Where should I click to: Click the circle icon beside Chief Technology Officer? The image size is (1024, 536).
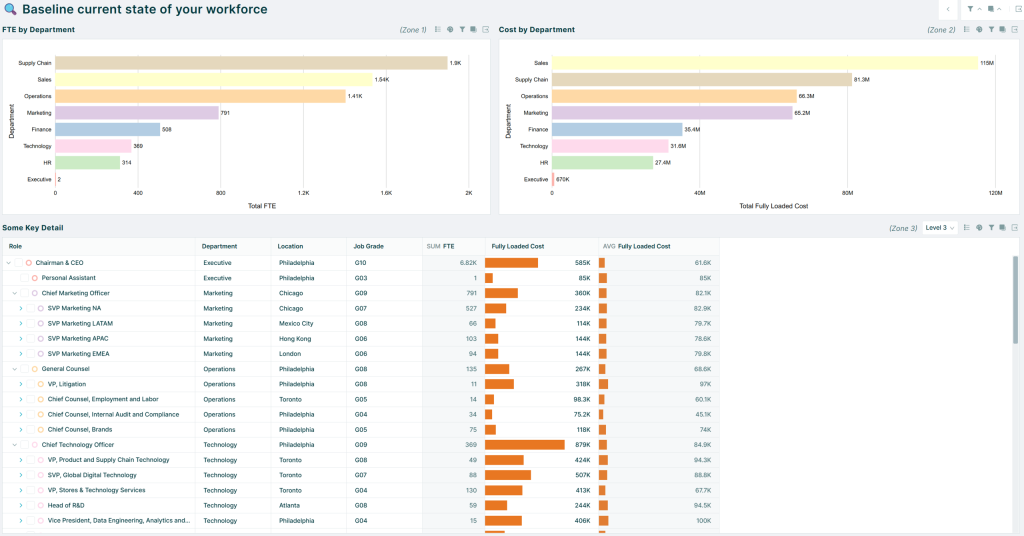pos(35,445)
